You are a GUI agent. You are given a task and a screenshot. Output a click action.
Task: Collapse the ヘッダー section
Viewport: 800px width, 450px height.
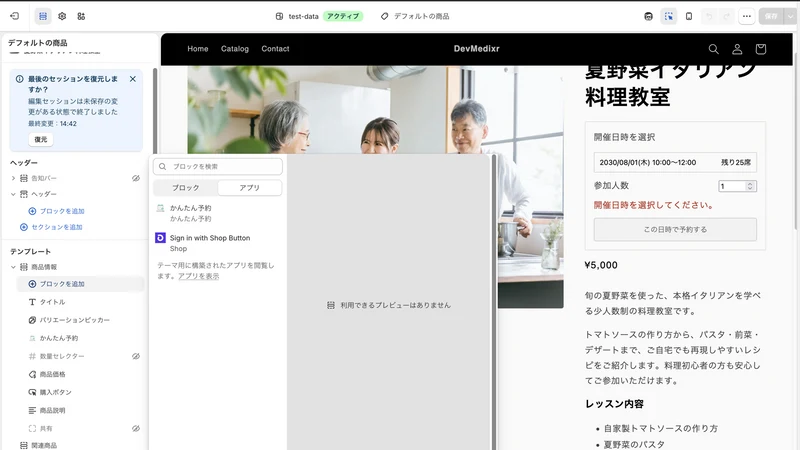click(13, 194)
